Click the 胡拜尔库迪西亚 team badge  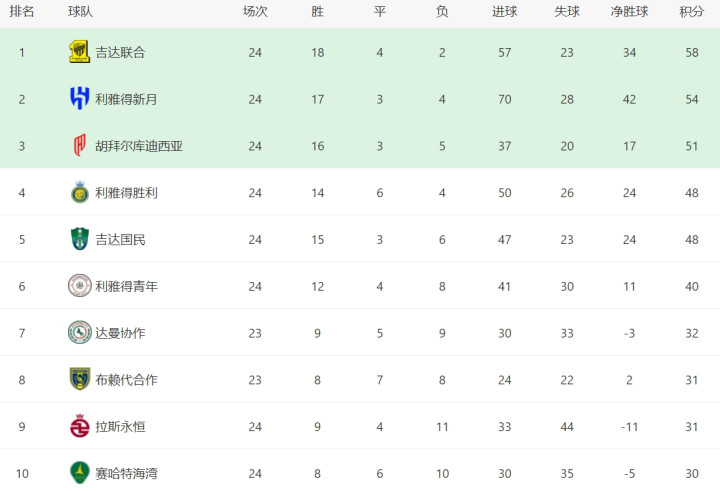click(x=79, y=146)
